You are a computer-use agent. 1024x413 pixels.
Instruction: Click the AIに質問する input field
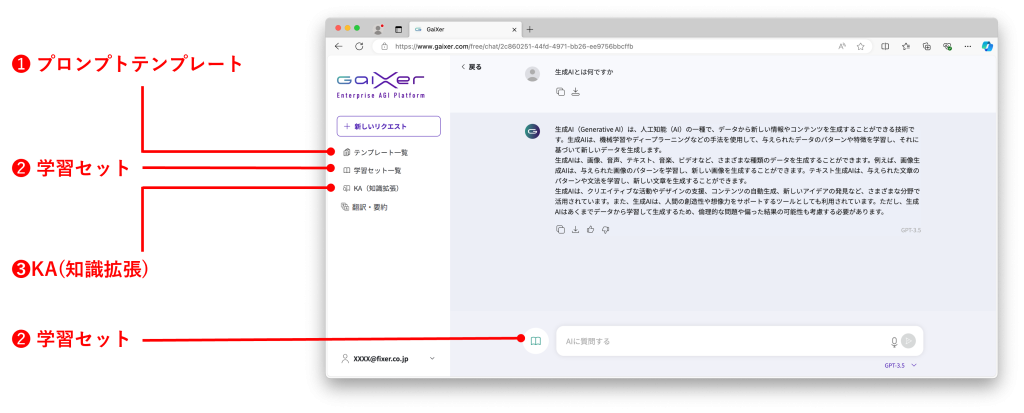pyautogui.click(x=720, y=341)
